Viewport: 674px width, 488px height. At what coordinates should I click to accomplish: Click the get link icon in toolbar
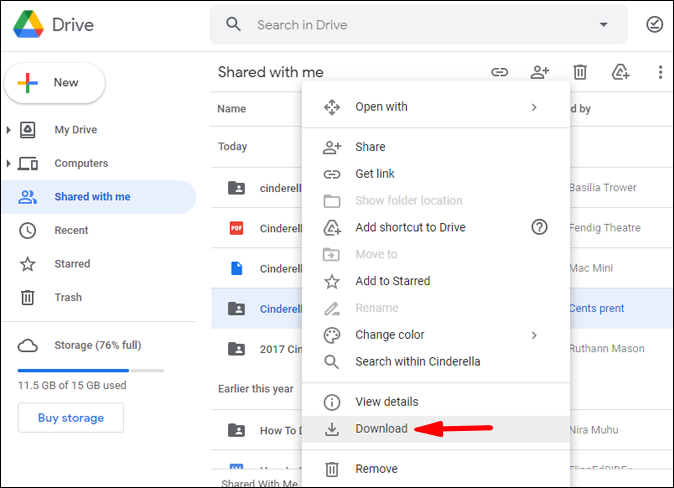[x=499, y=72]
